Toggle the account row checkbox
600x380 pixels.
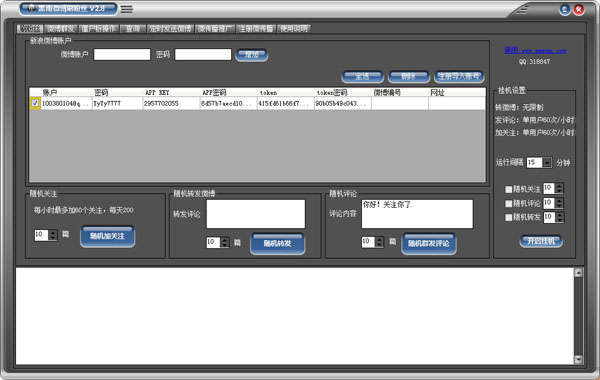point(35,103)
